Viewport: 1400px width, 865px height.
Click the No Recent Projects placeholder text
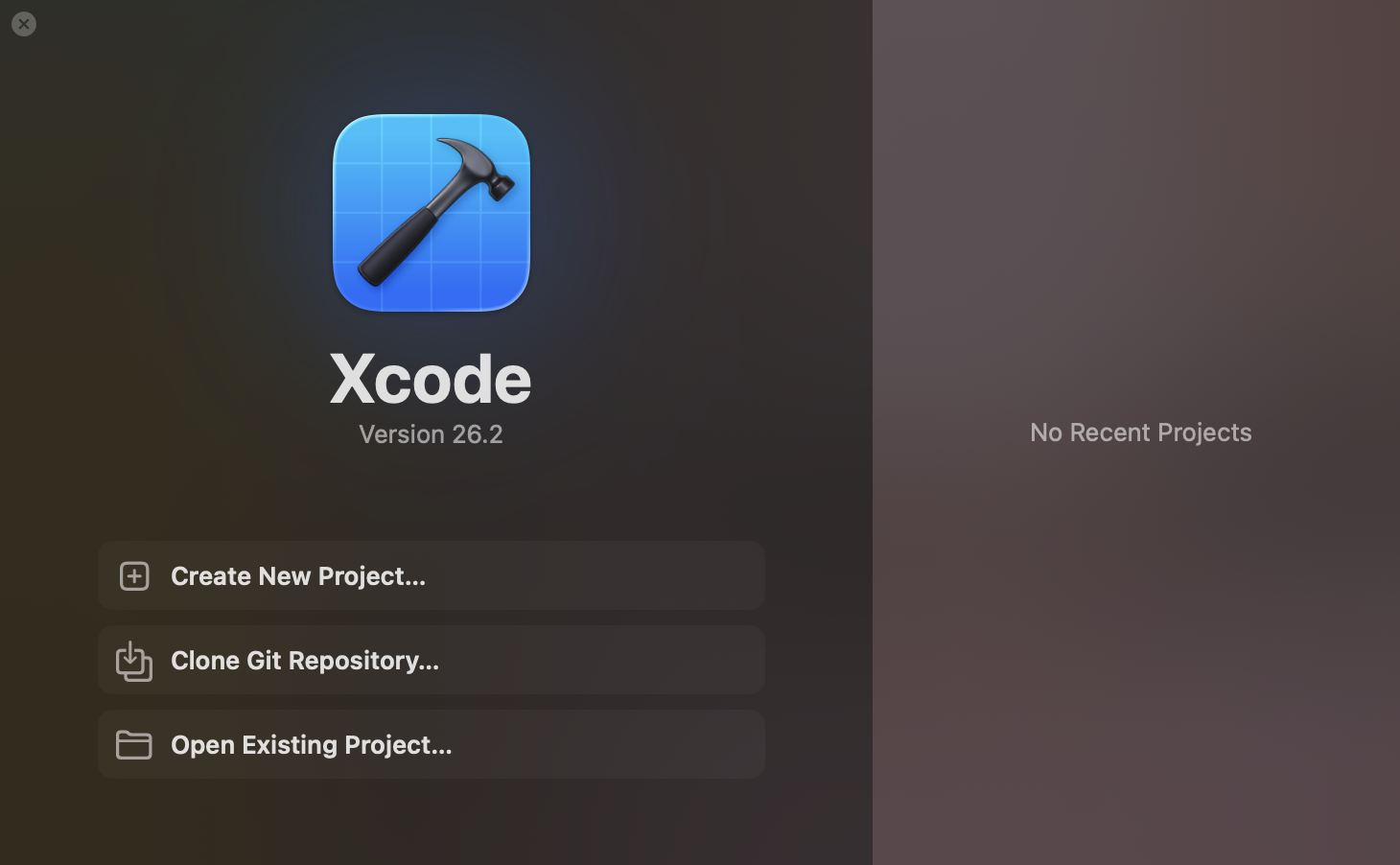coord(1141,432)
